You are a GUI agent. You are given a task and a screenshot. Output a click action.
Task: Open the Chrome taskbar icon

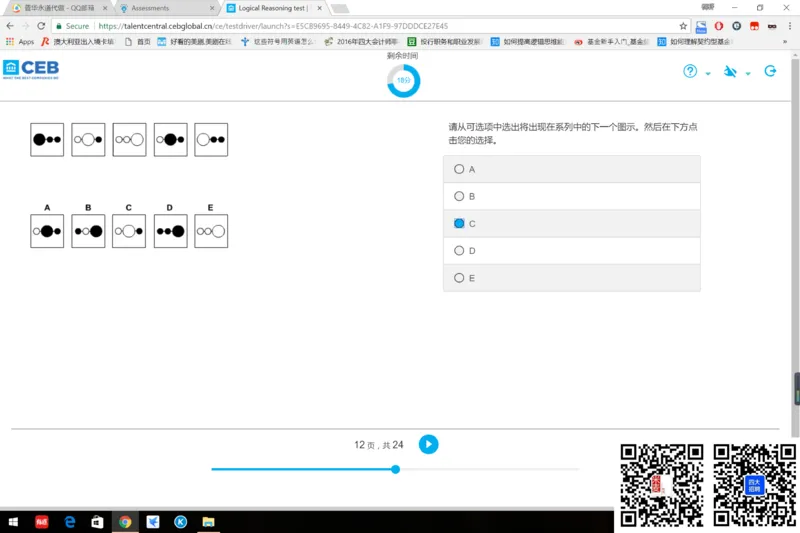(125, 522)
